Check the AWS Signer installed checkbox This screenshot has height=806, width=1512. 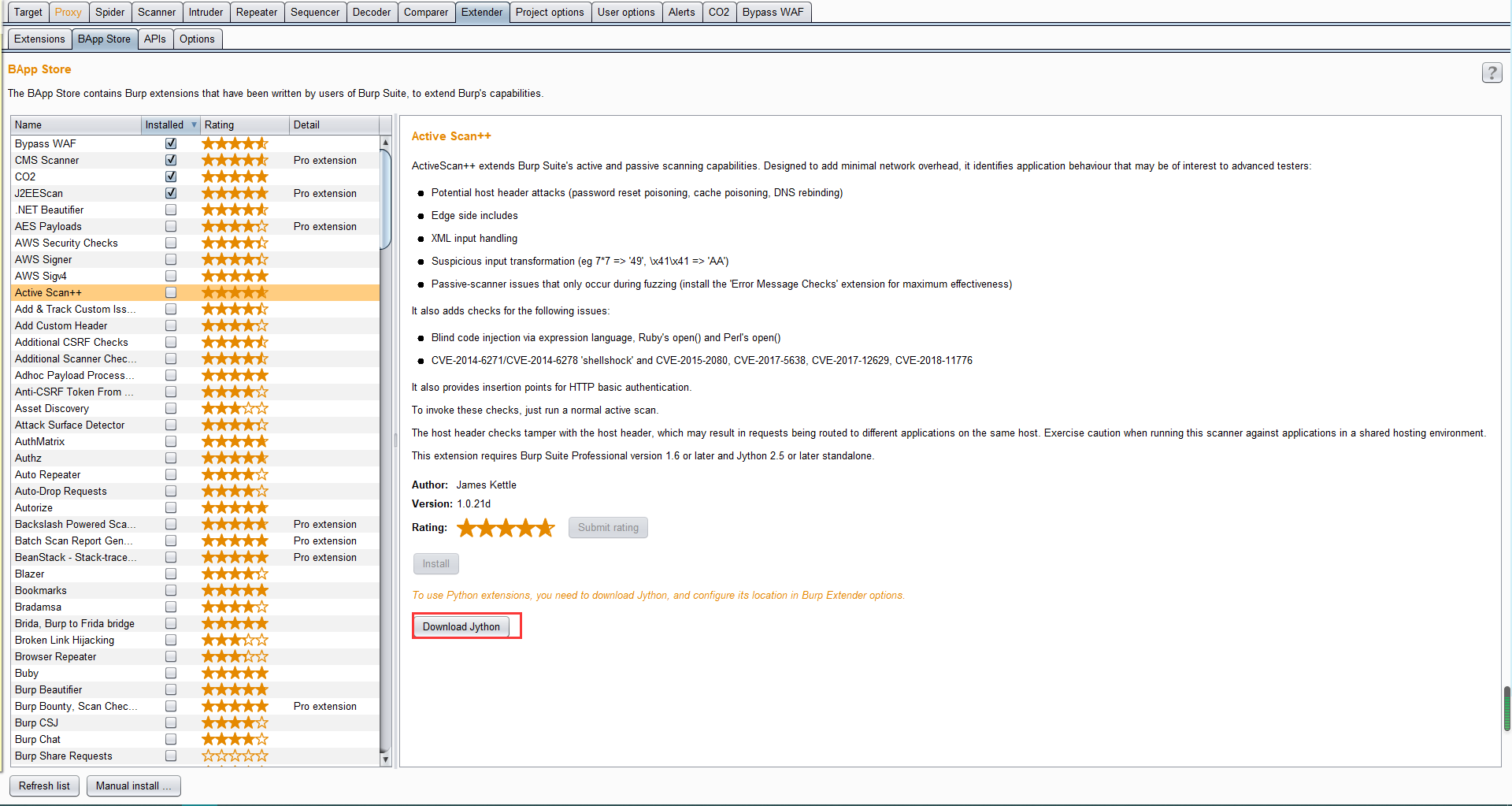[171, 259]
